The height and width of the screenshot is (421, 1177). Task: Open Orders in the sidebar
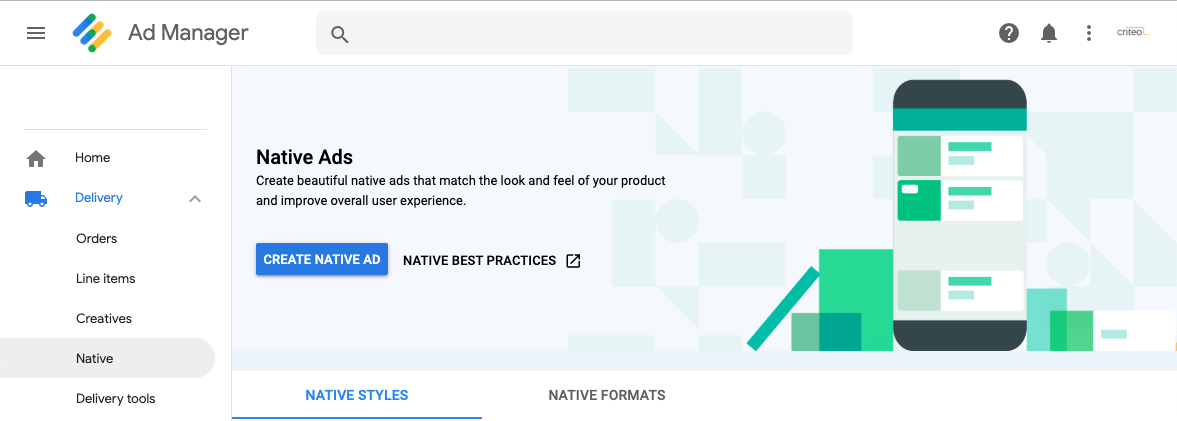tap(97, 238)
